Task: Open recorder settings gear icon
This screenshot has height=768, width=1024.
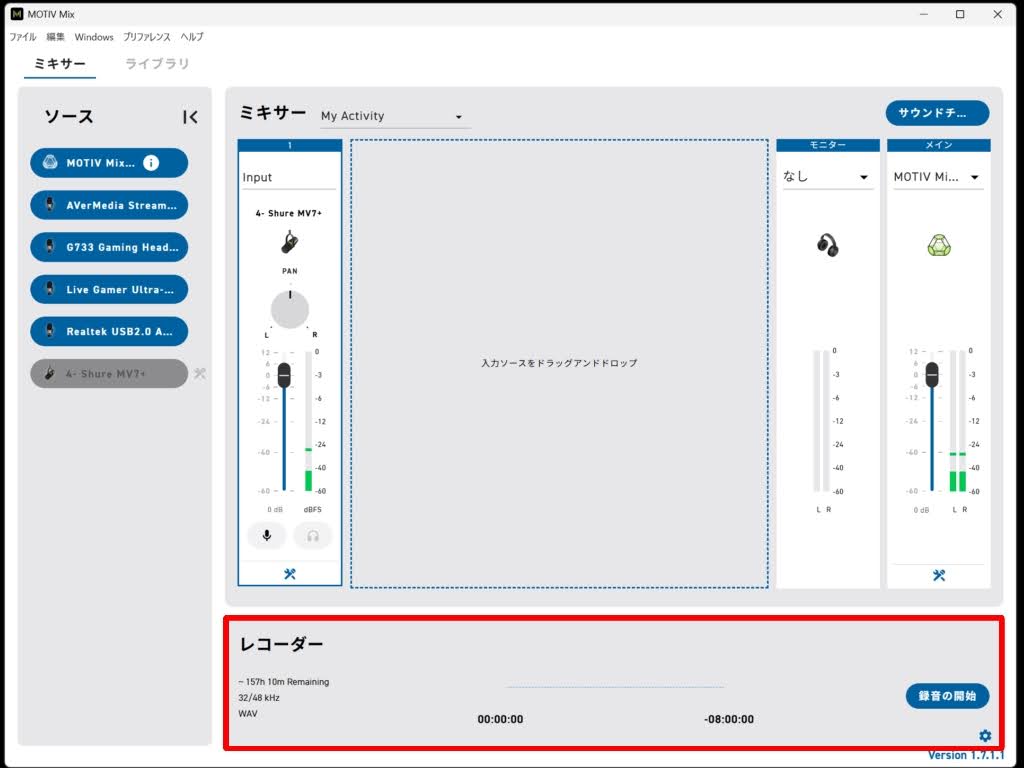Action: click(x=985, y=736)
